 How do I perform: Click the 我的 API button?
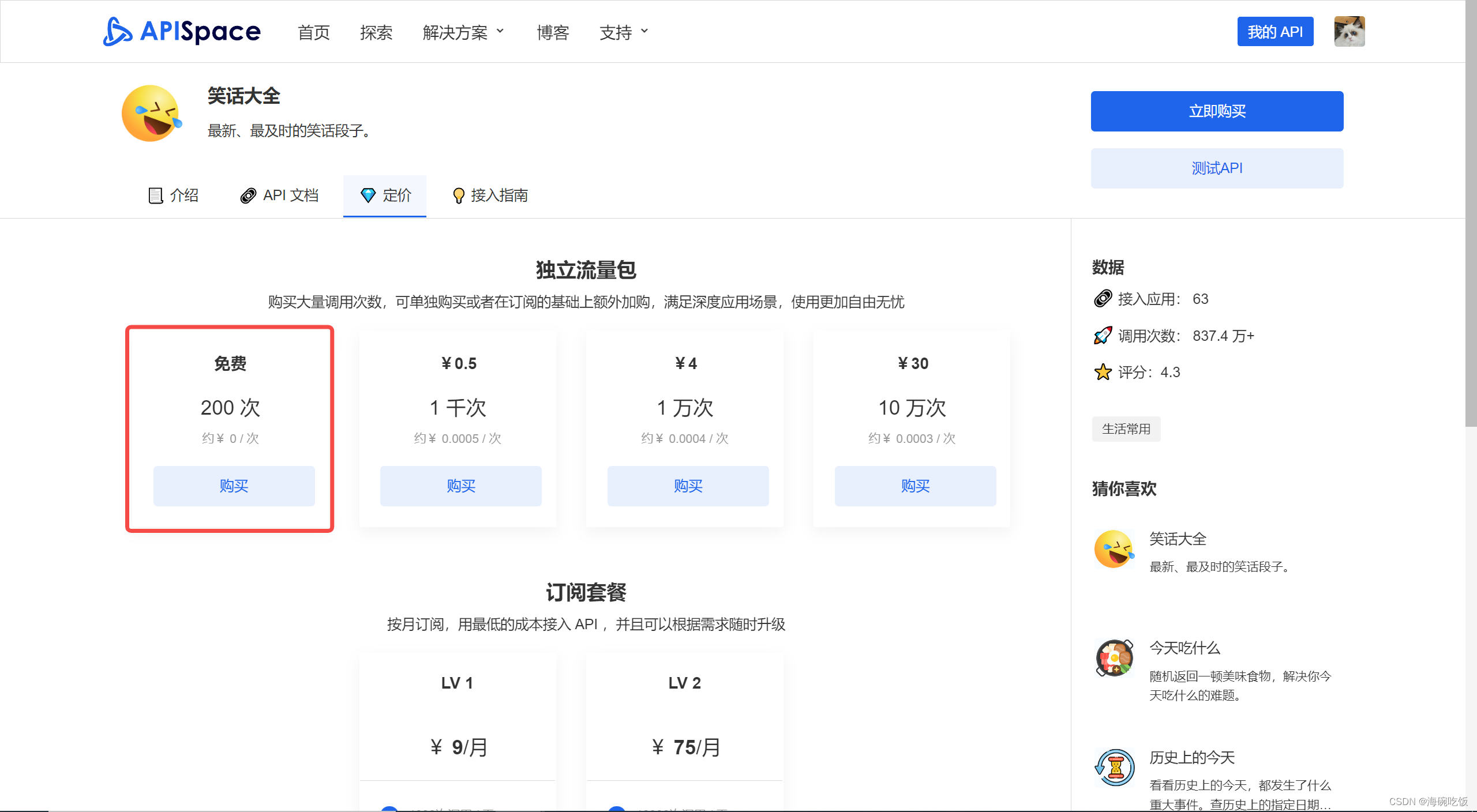tap(1275, 31)
